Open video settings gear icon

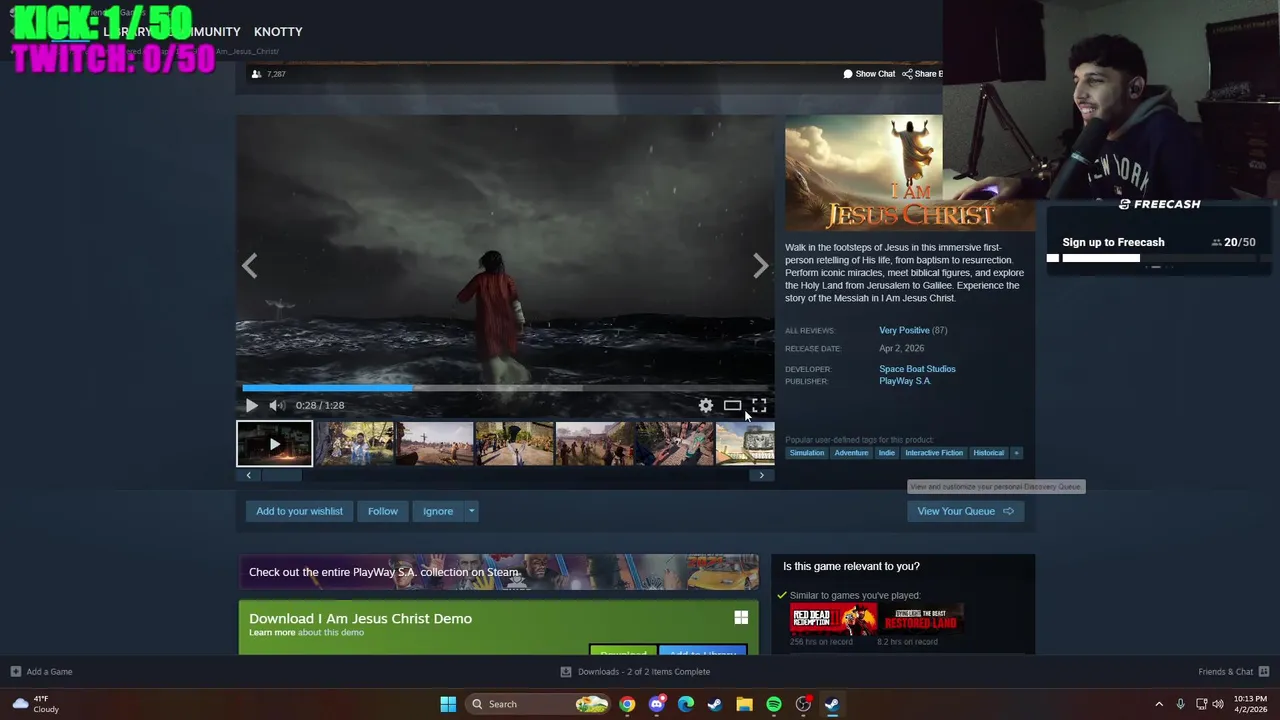click(706, 405)
